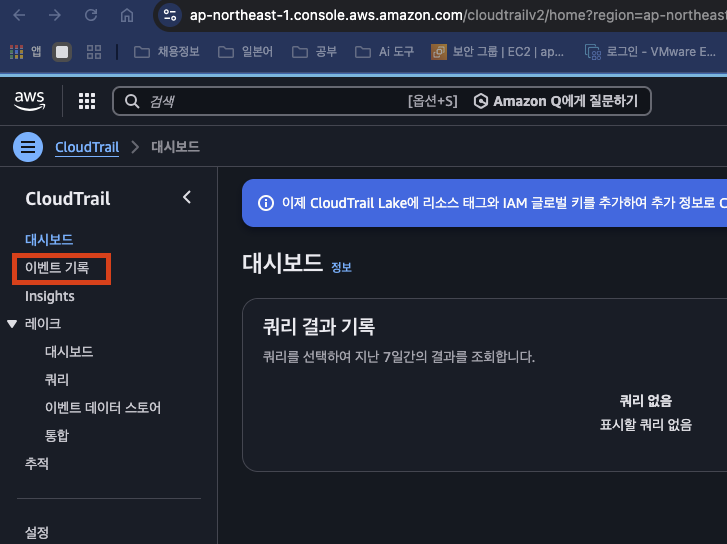Click the 표시할 쿼리 없음 message
The height and width of the screenshot is (544, 727).
pos(646,424)
